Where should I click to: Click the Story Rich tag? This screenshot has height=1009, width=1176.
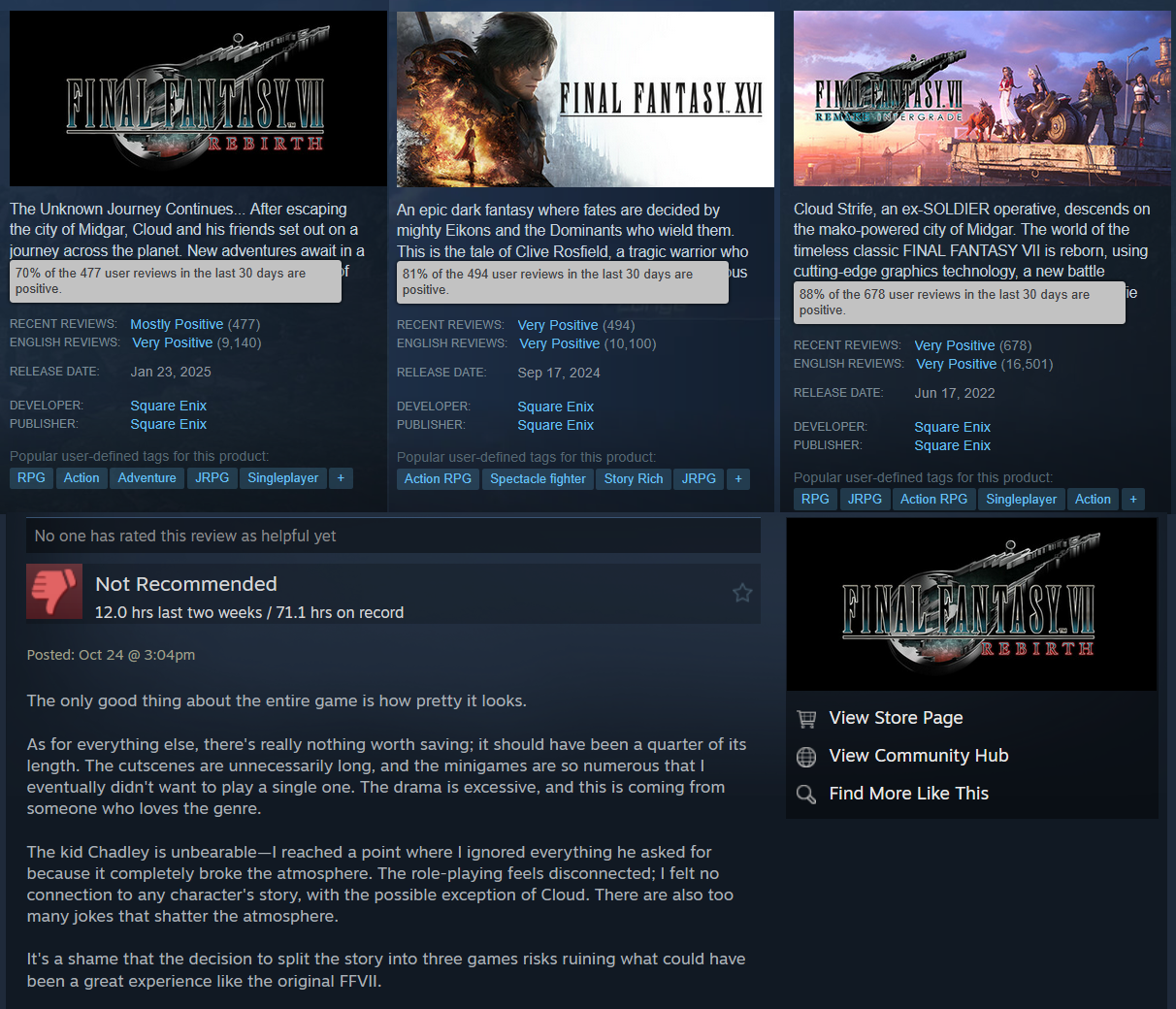(634, 479)
